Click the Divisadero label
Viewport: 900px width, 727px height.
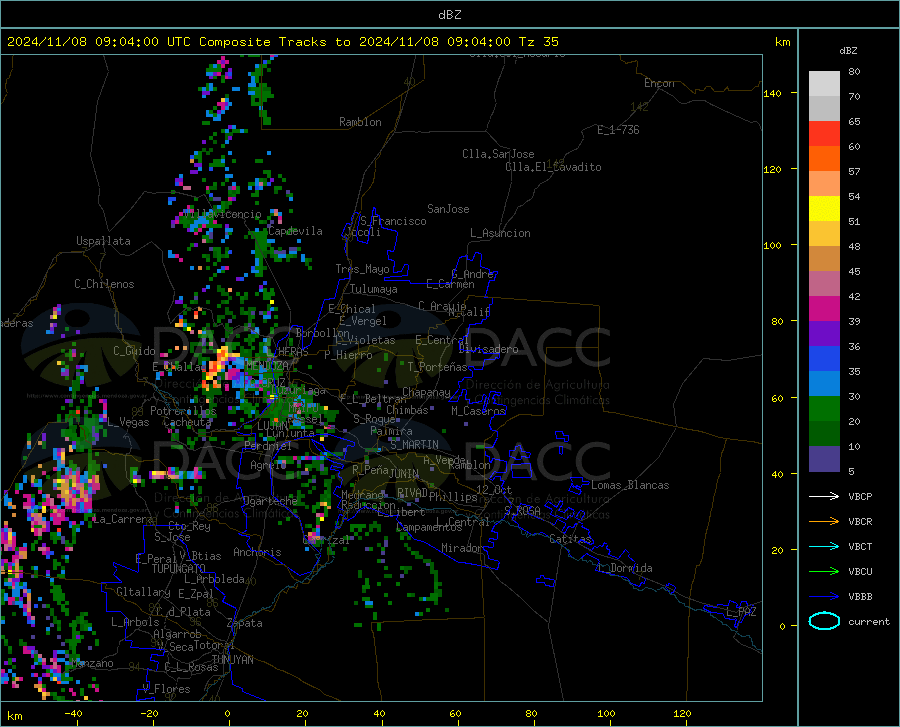pos(488,349)
